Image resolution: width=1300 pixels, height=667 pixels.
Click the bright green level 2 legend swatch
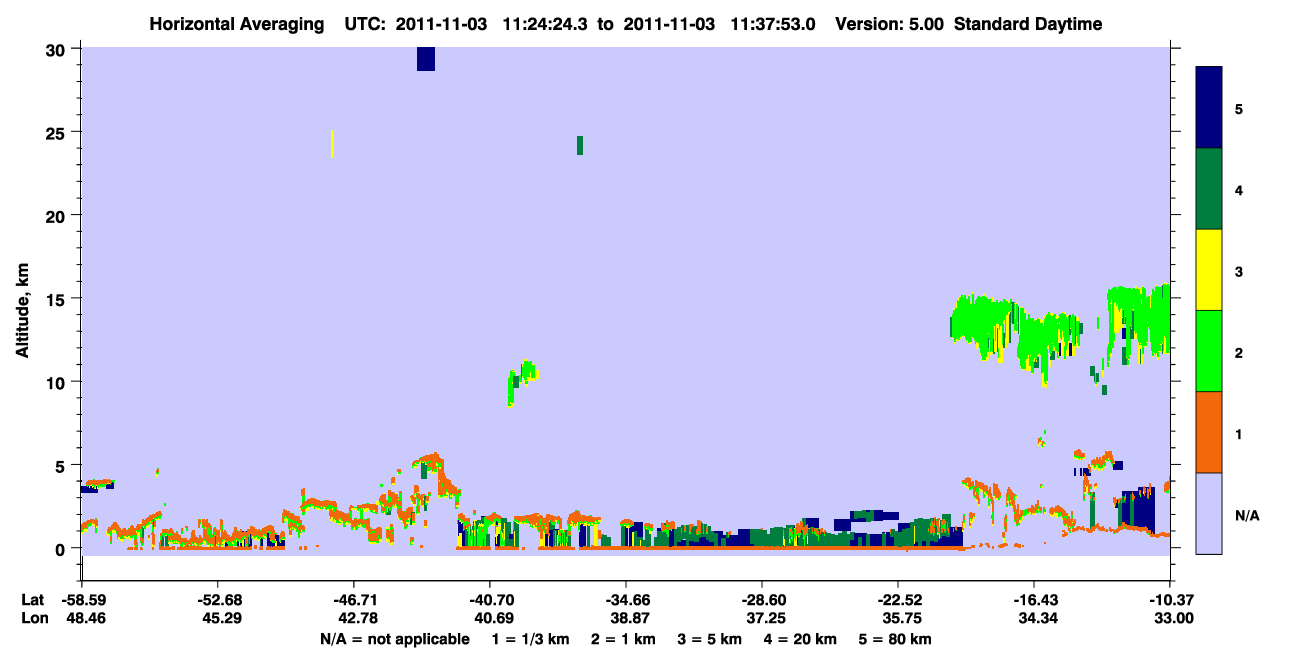pos(1209,351)
